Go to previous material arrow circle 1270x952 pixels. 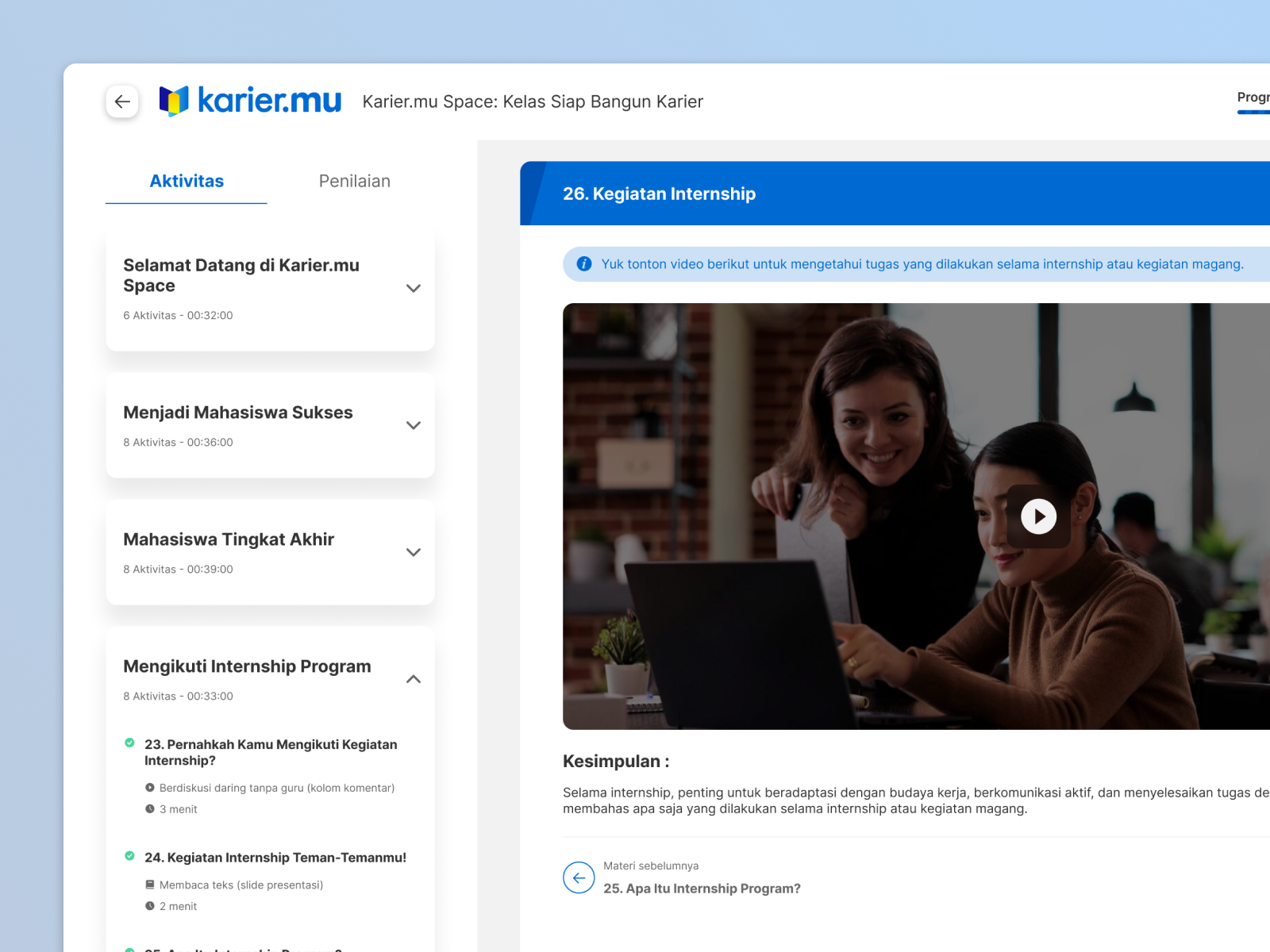(x=579, y=877)
